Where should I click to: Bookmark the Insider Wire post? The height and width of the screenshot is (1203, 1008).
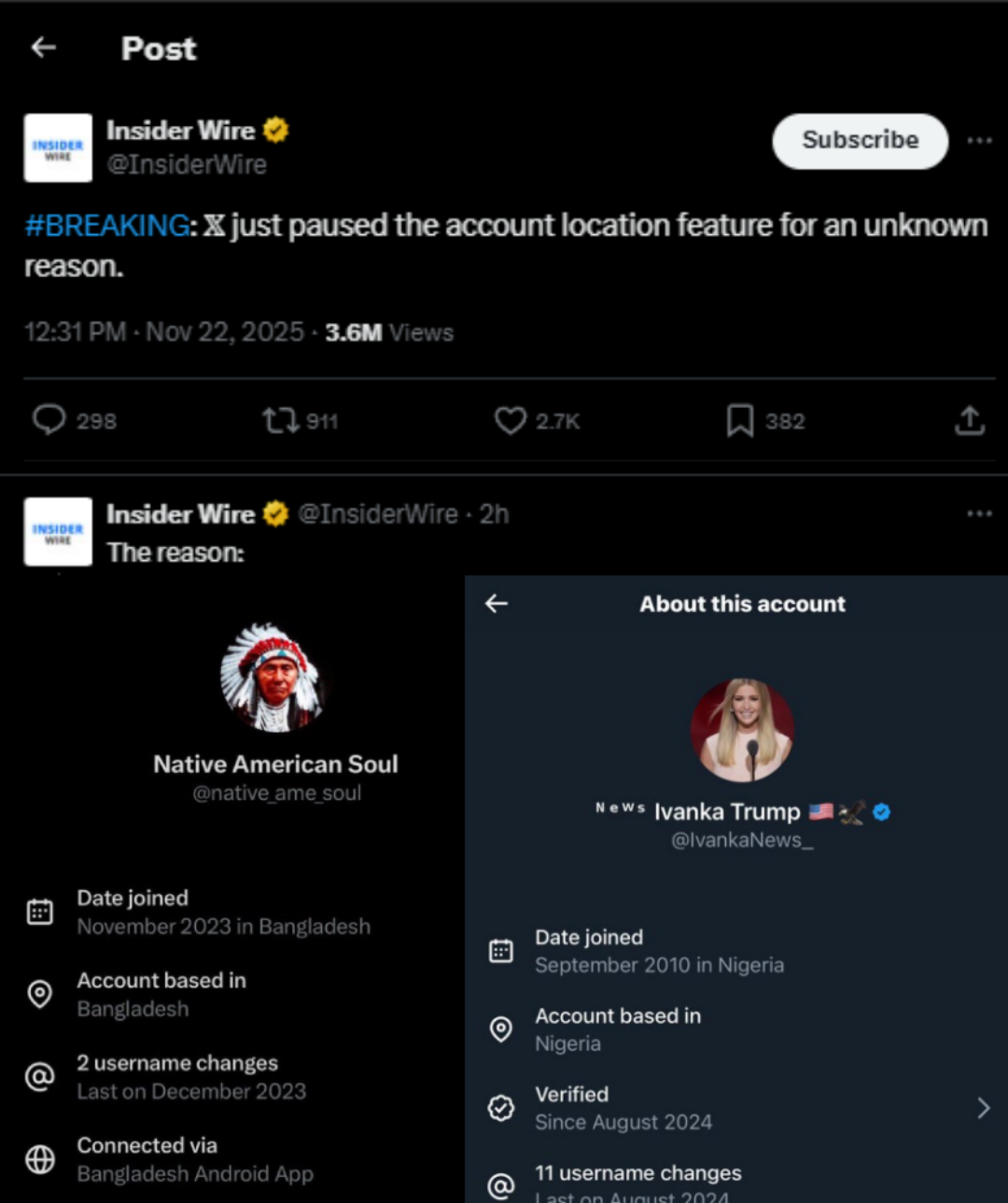click(740, 421)
